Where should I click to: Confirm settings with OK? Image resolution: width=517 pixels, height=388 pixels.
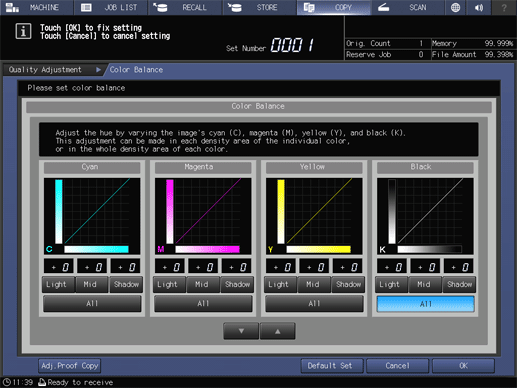pos(463,366)
